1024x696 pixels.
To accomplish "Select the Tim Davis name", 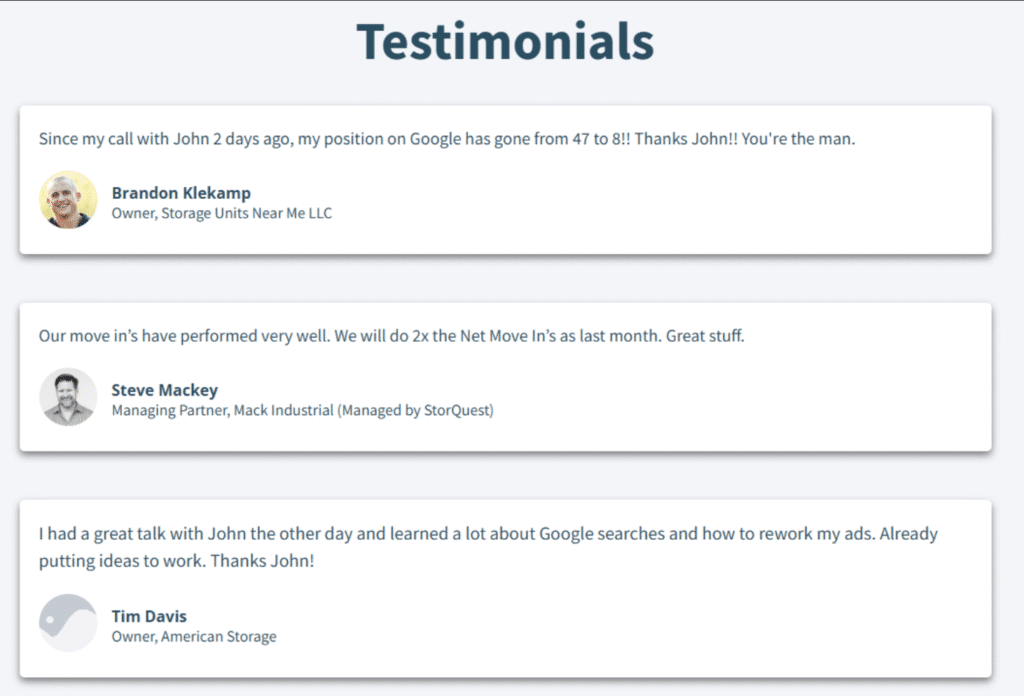I will pyautogui.click(x=149, y=616).
